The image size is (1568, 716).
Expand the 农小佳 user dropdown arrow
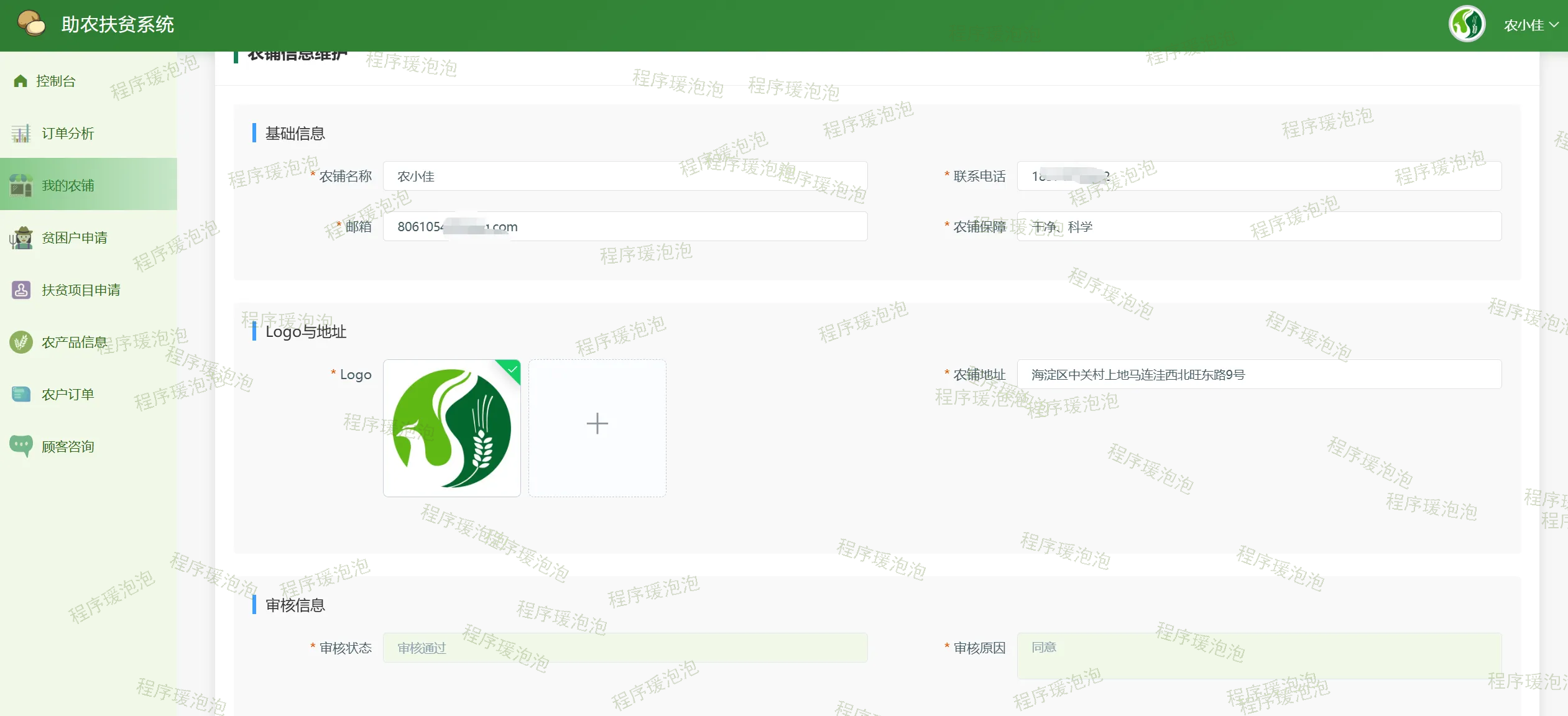[x=1554, y=25]
